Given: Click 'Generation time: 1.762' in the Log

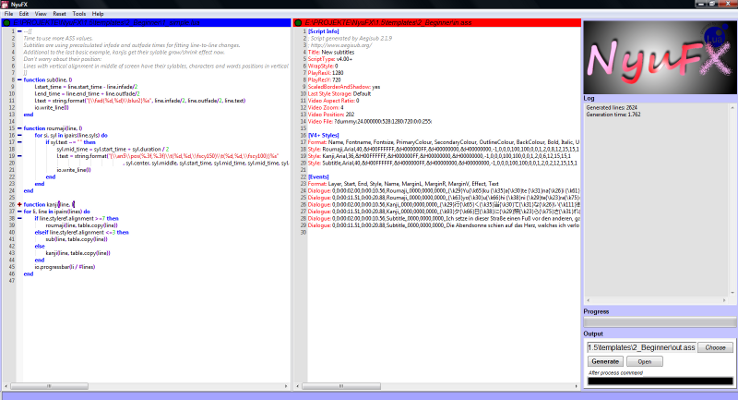Looking at the screenshot, I should 613,114.
